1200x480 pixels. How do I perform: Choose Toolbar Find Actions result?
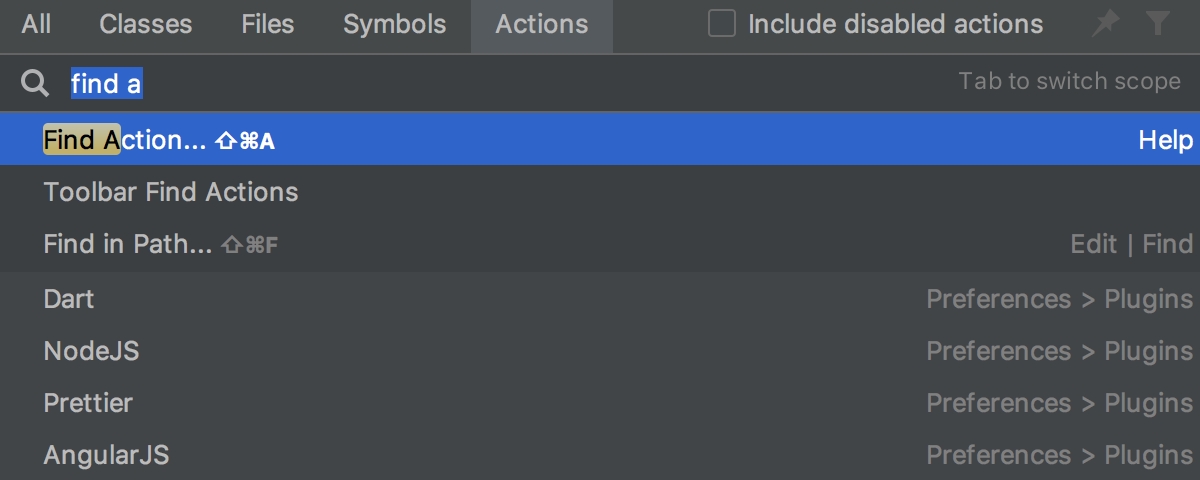(171, 192)
